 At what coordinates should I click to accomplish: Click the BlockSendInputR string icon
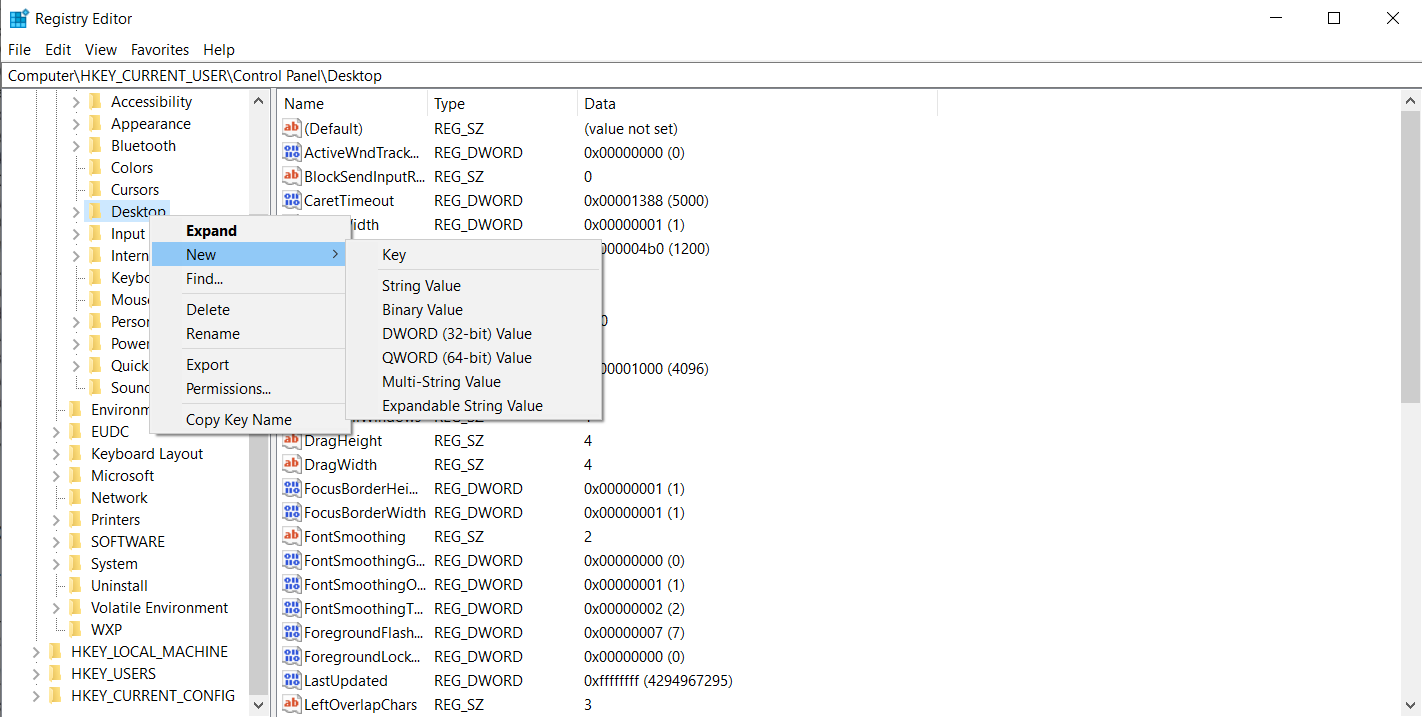[292, 176]
